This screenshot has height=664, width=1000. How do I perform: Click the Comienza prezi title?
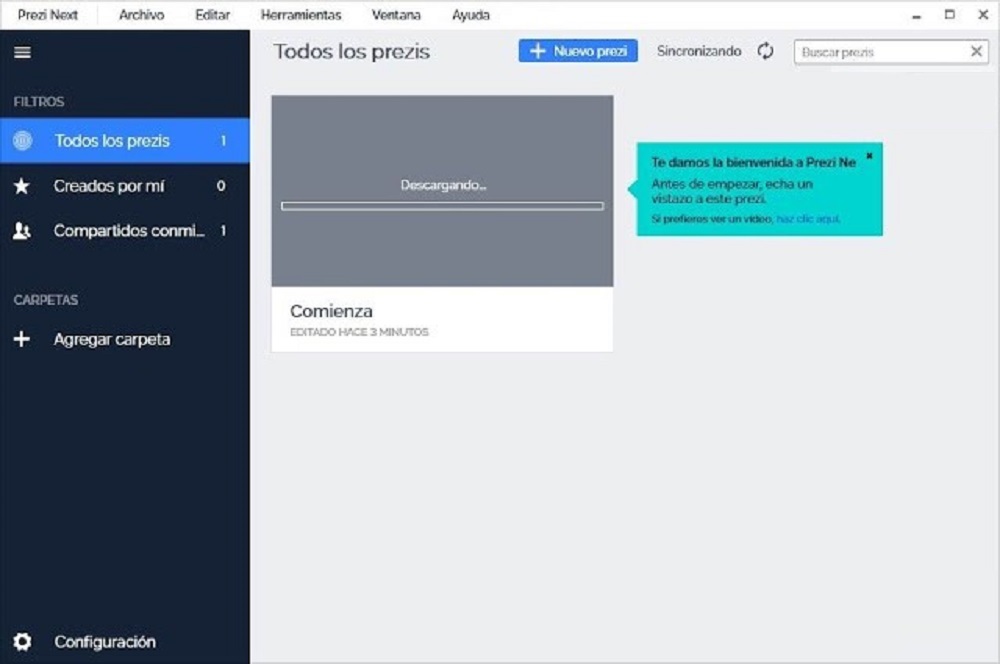[x=331, y=311]
